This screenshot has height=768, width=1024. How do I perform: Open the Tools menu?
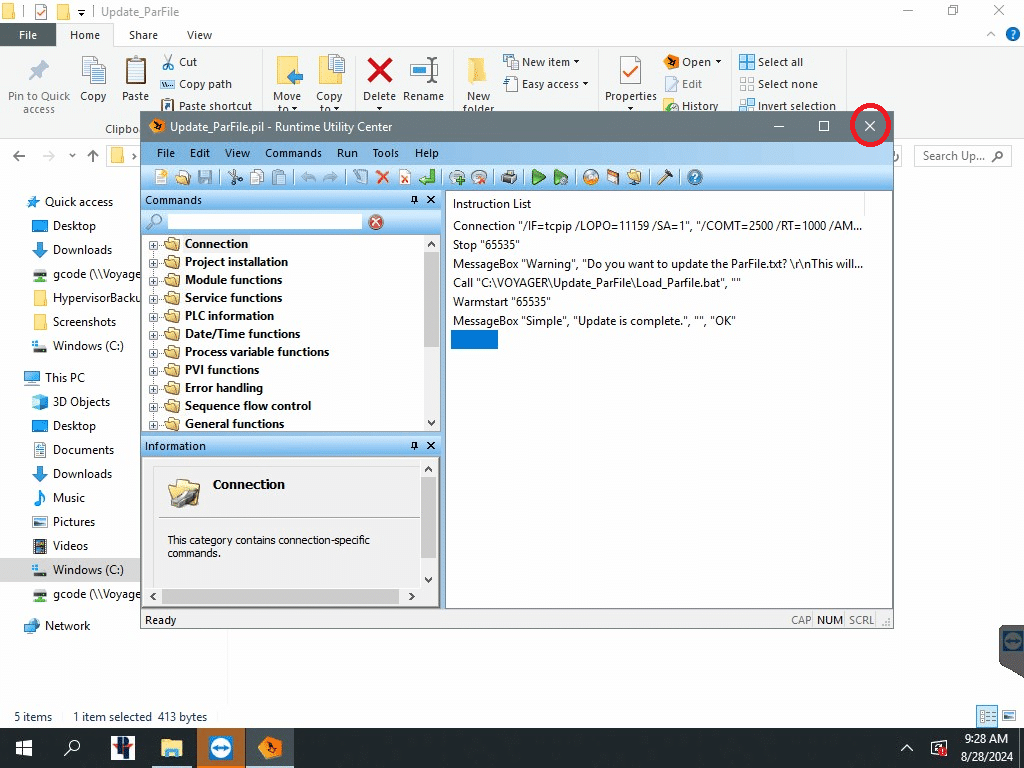pyautogui.click(x=385, y=153)
